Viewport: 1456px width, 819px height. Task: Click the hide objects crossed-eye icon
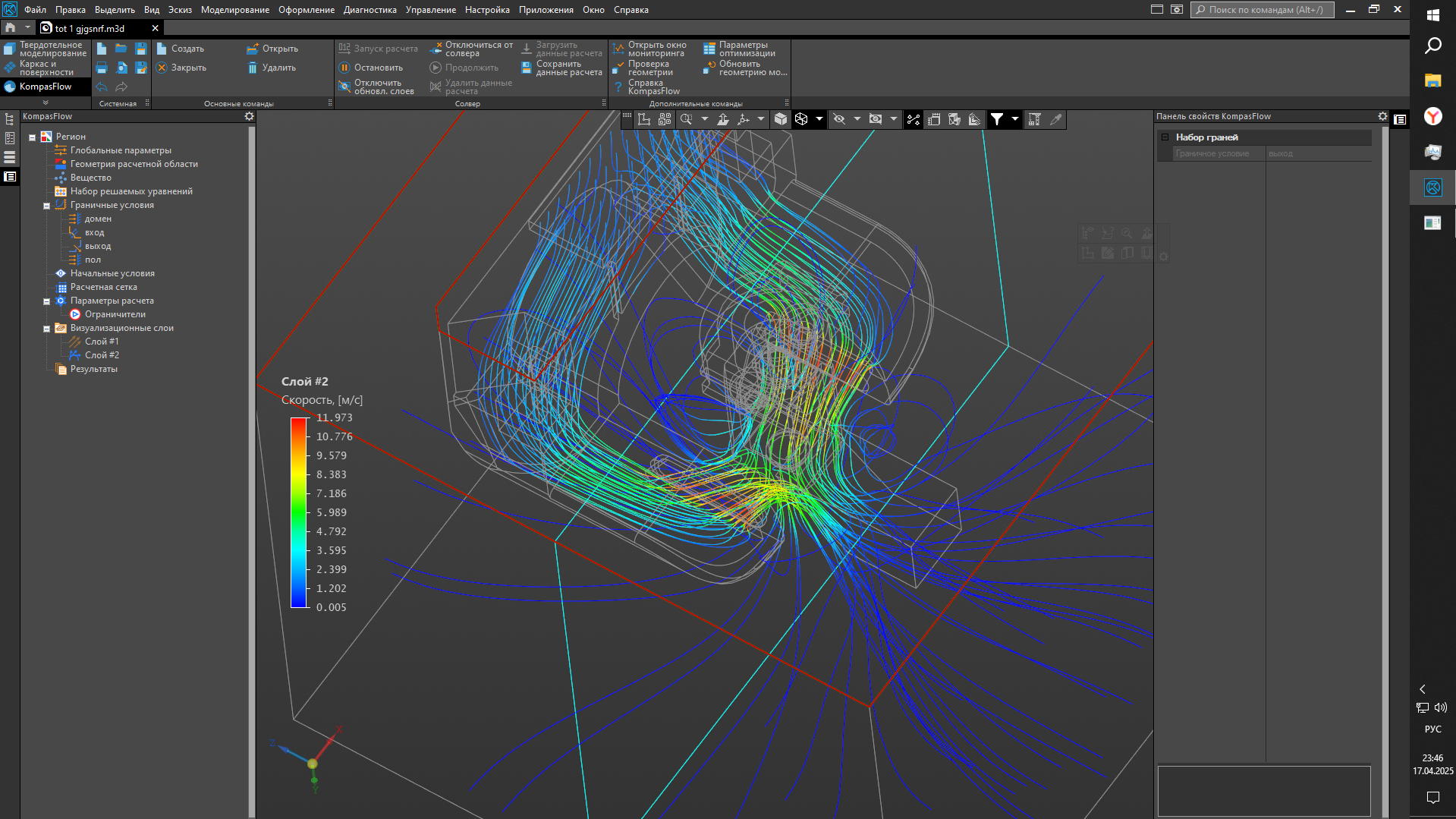(839, 119)
